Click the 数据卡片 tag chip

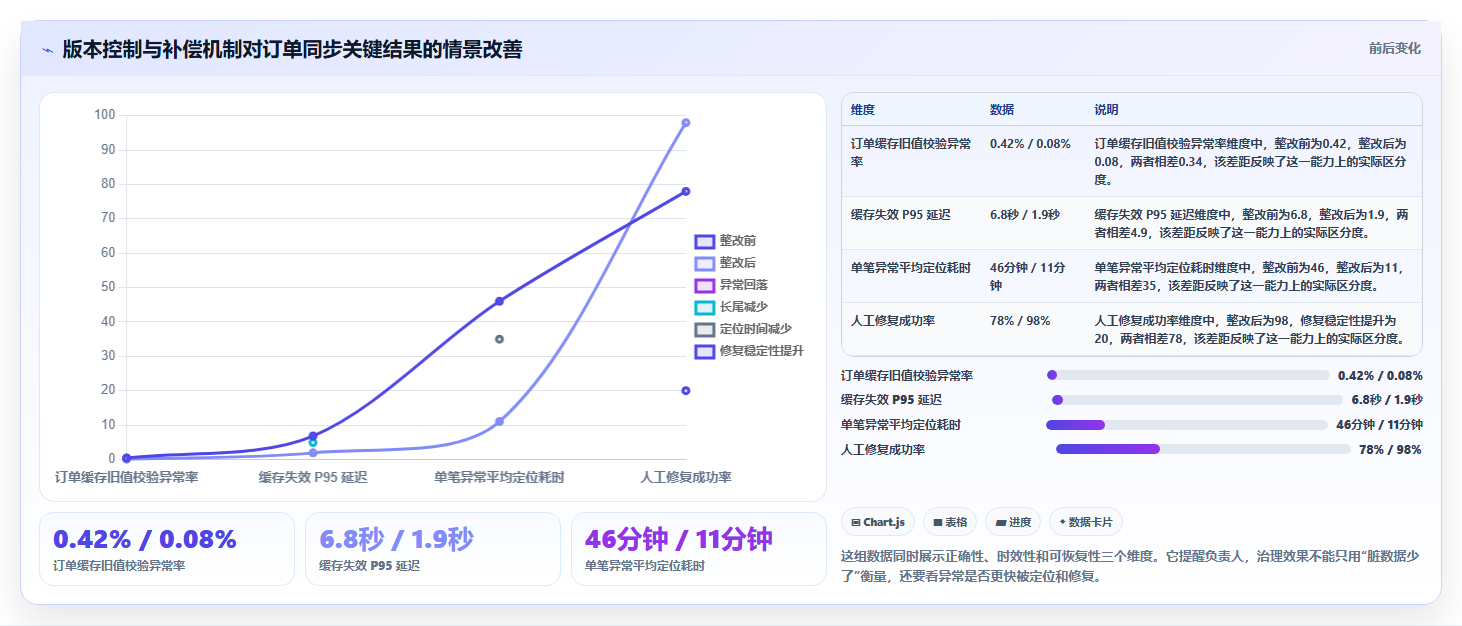click(1086, 522)
